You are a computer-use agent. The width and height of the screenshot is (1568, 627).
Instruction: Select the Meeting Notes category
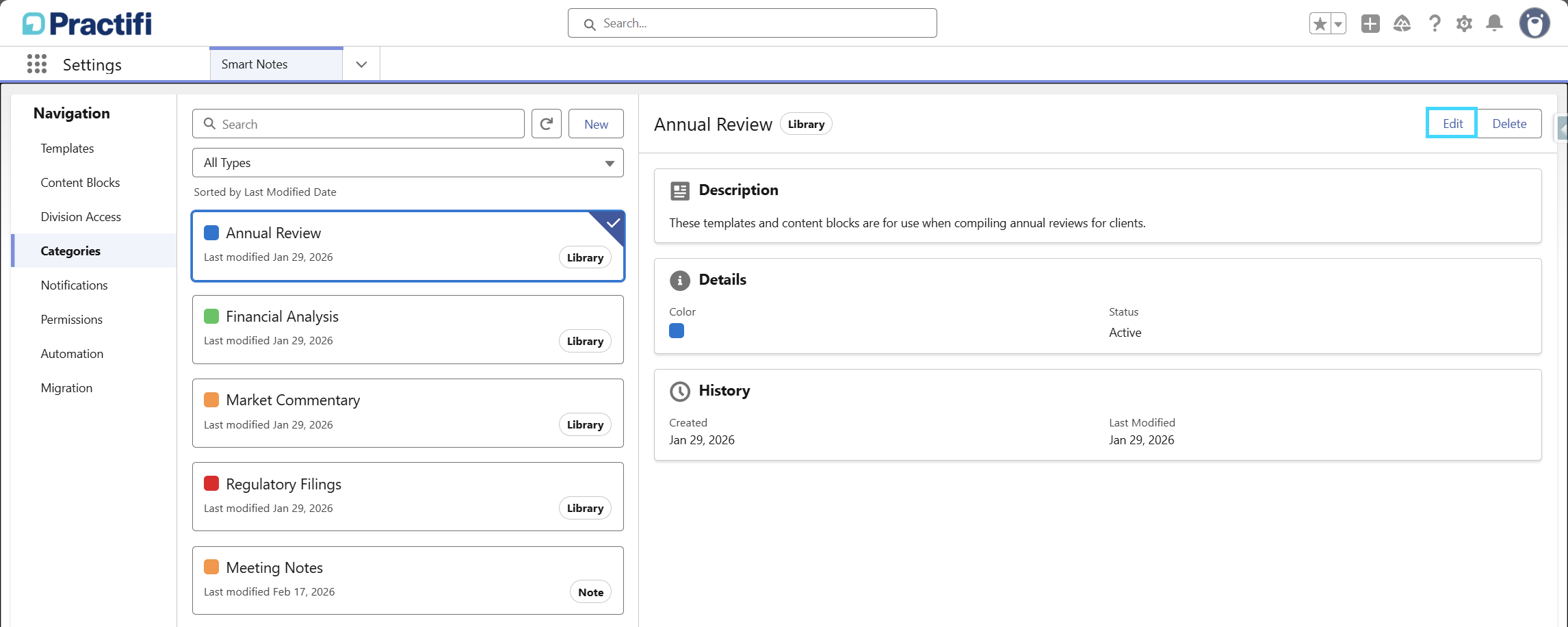click(x=408, y=580)
